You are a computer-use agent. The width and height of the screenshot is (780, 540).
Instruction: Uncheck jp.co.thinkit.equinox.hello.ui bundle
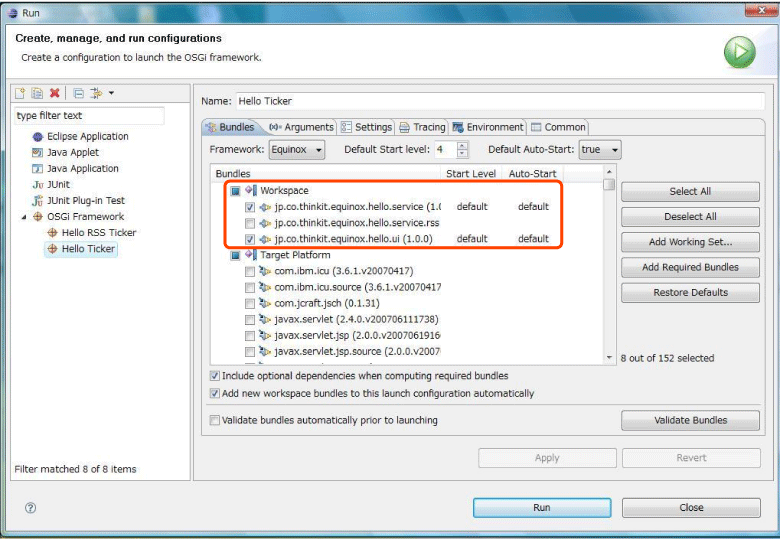pos(250,239)
